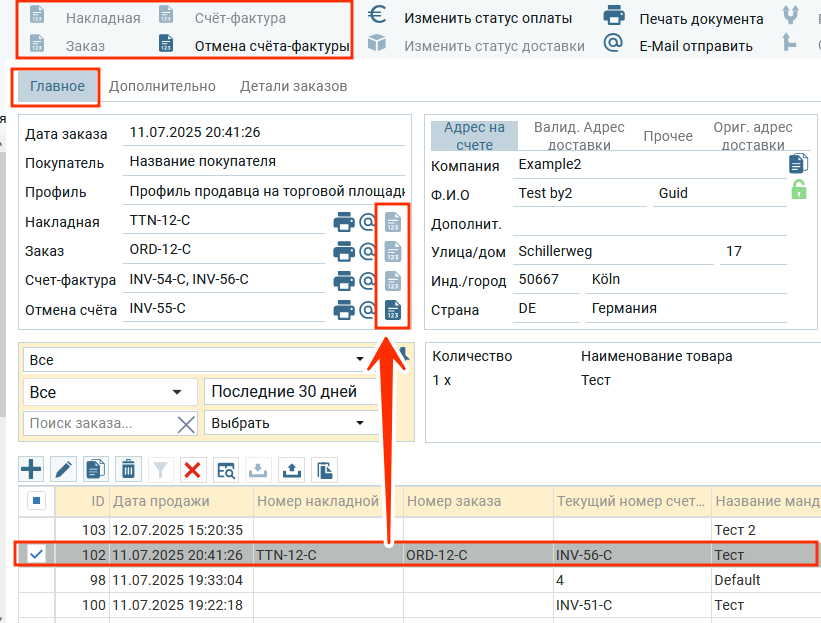
Task: Click the email icon in the Заказ row
Action: (x=367, y=251)
